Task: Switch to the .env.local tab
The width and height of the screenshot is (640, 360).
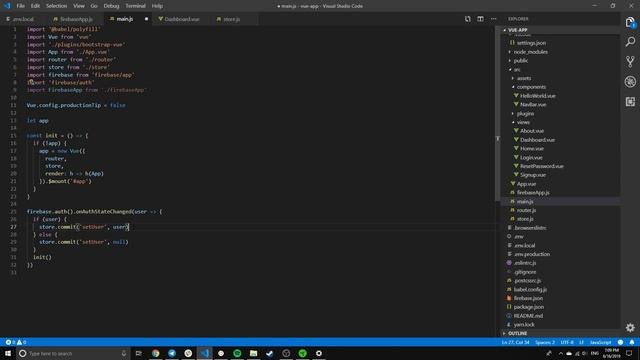Action: tap(23, 19)
